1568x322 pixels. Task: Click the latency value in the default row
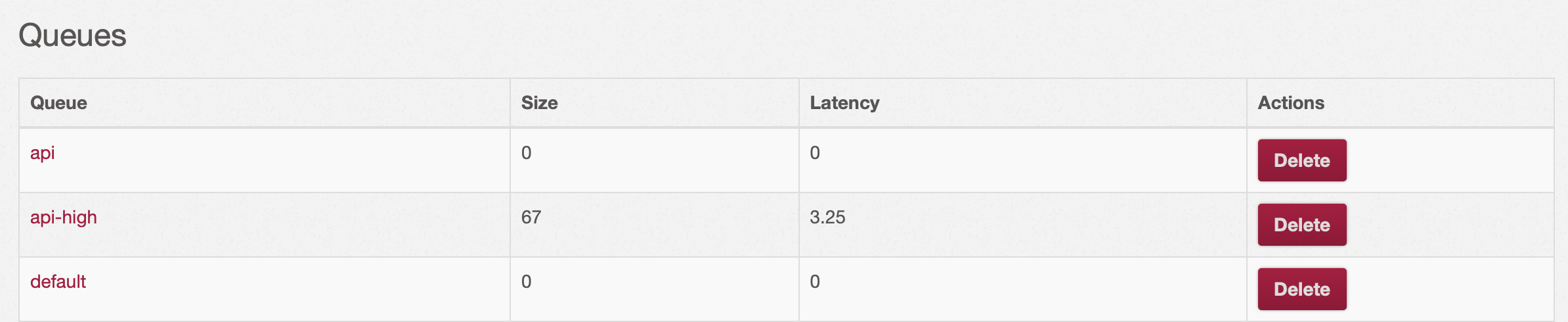[x=815, y=282]
